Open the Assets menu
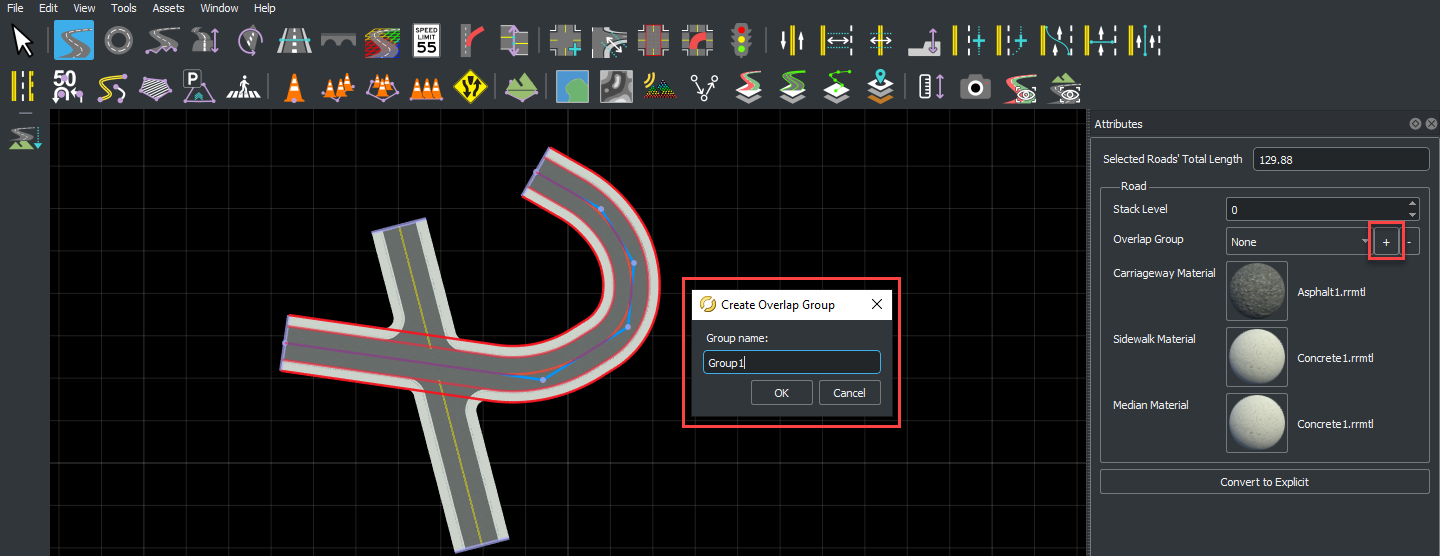 tap(168, 8)
